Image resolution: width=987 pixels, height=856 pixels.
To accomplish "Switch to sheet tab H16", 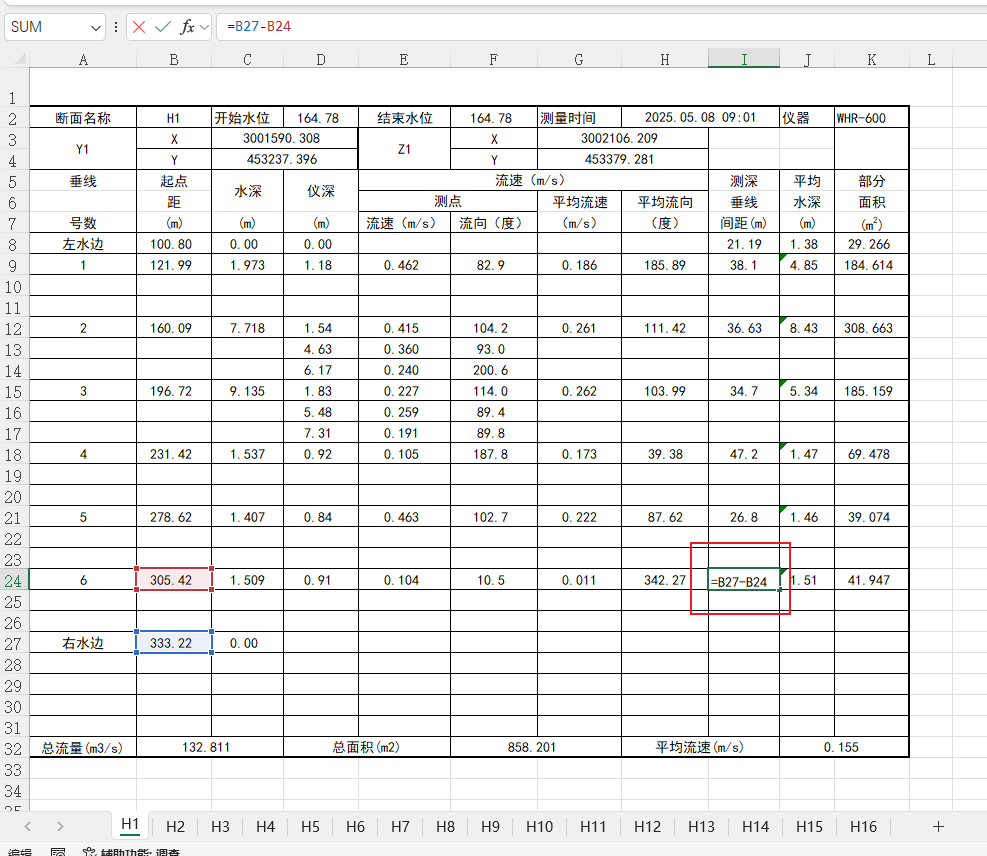I will click(863, 826).
